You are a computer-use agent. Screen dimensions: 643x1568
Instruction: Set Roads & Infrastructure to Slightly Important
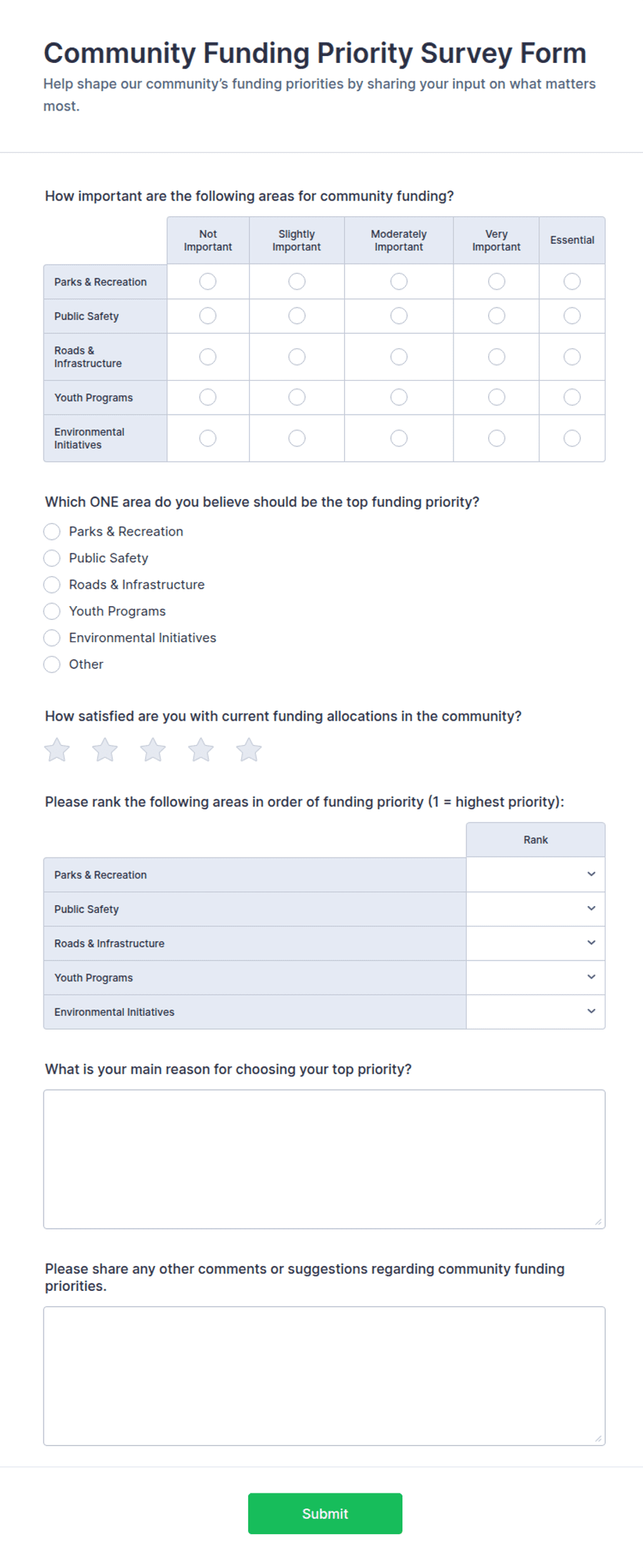297,357
